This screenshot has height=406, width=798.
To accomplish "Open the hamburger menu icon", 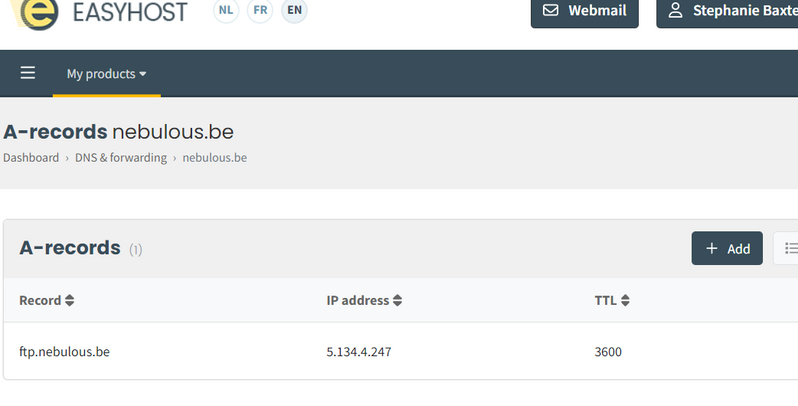I will click(x=27, y=73).
